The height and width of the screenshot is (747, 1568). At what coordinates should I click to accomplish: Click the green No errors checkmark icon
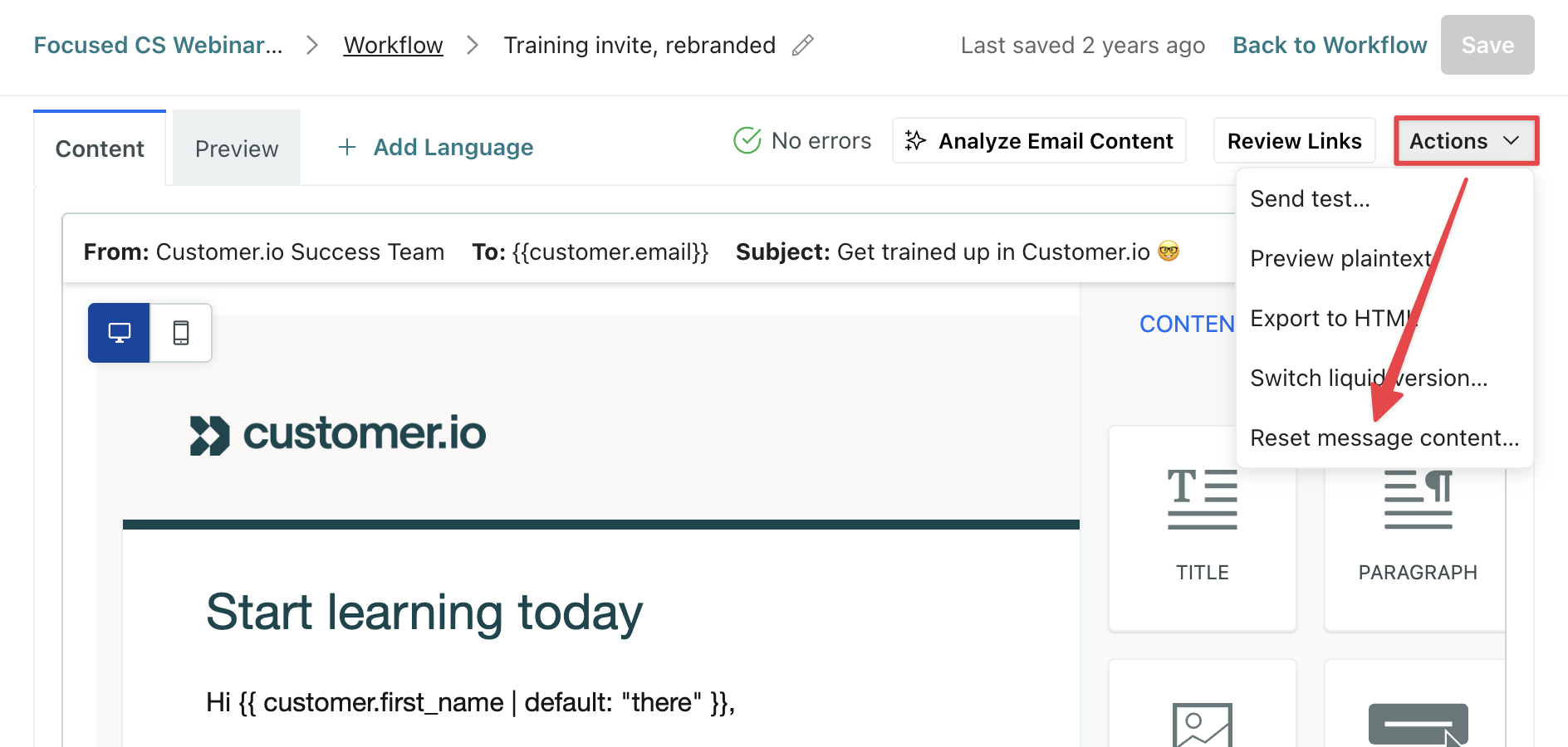[747, 140]
